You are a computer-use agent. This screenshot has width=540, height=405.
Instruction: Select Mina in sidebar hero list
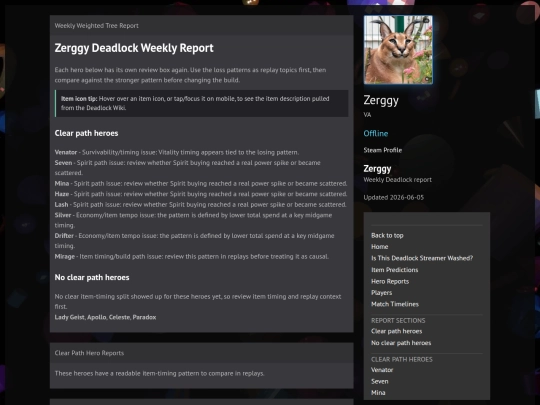coord(378,393)
